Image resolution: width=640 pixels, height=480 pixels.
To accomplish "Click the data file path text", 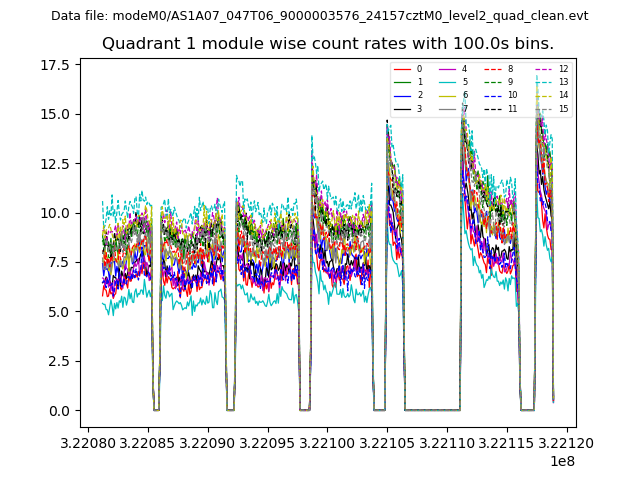I will pyautogui.click(x=319, y=16).
